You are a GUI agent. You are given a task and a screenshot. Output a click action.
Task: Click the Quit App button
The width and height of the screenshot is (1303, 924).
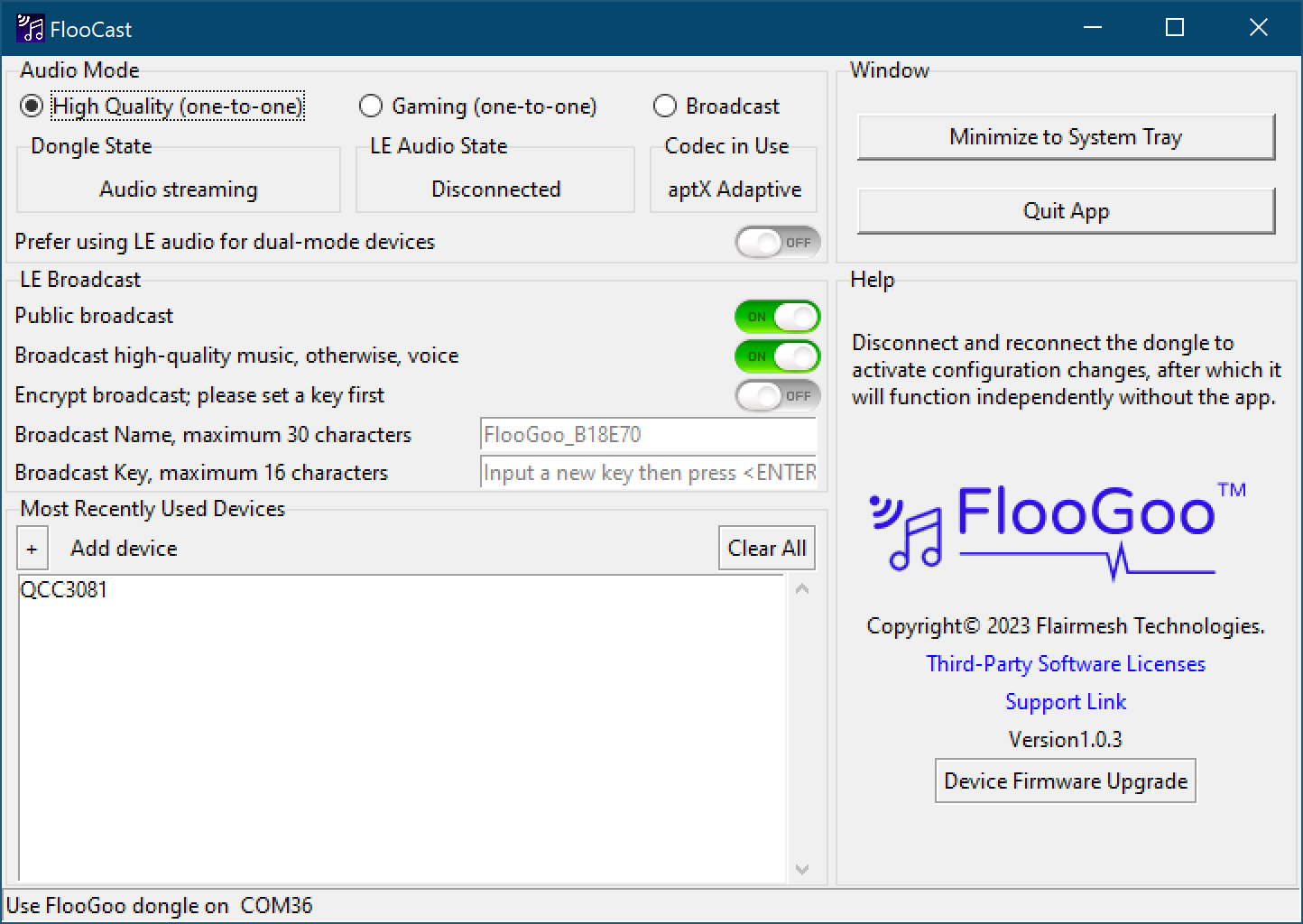pyautogui.click(x=1066, y=211)
